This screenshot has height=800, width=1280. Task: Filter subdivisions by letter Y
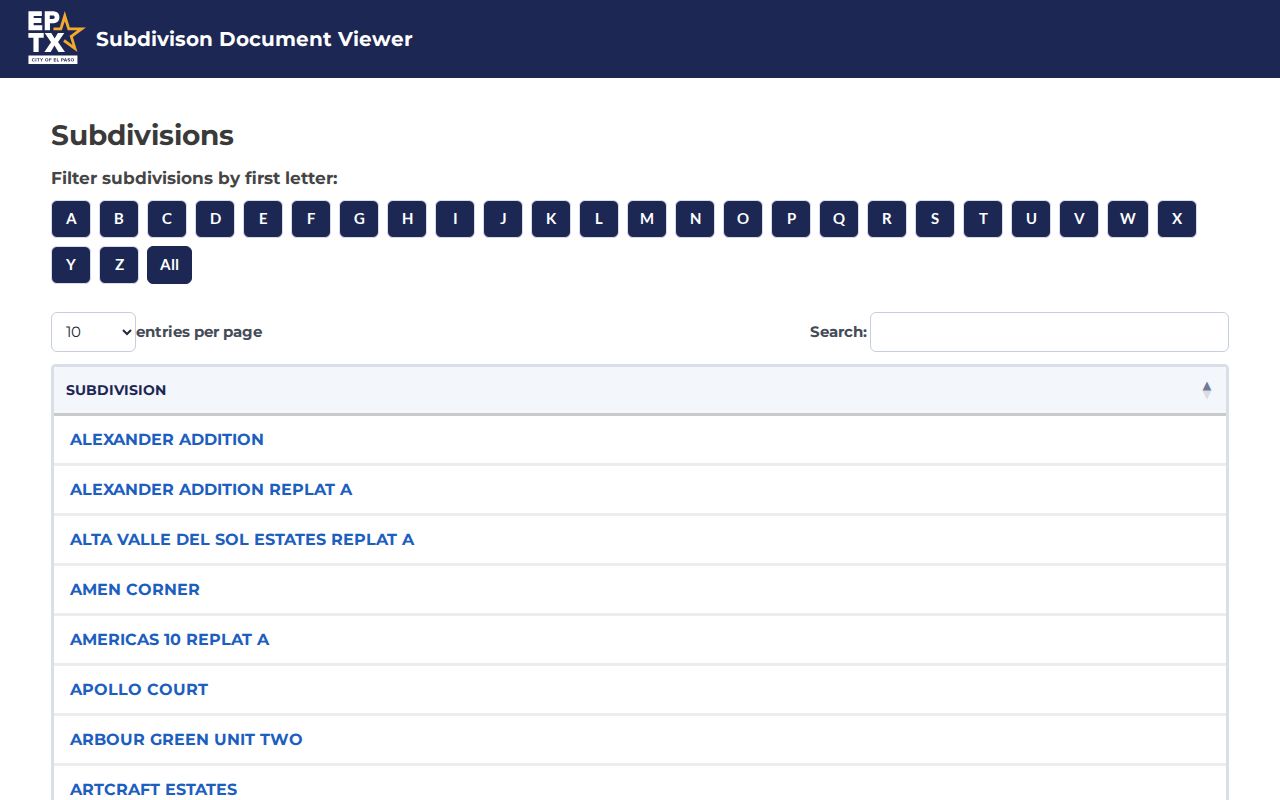[71, 265]
